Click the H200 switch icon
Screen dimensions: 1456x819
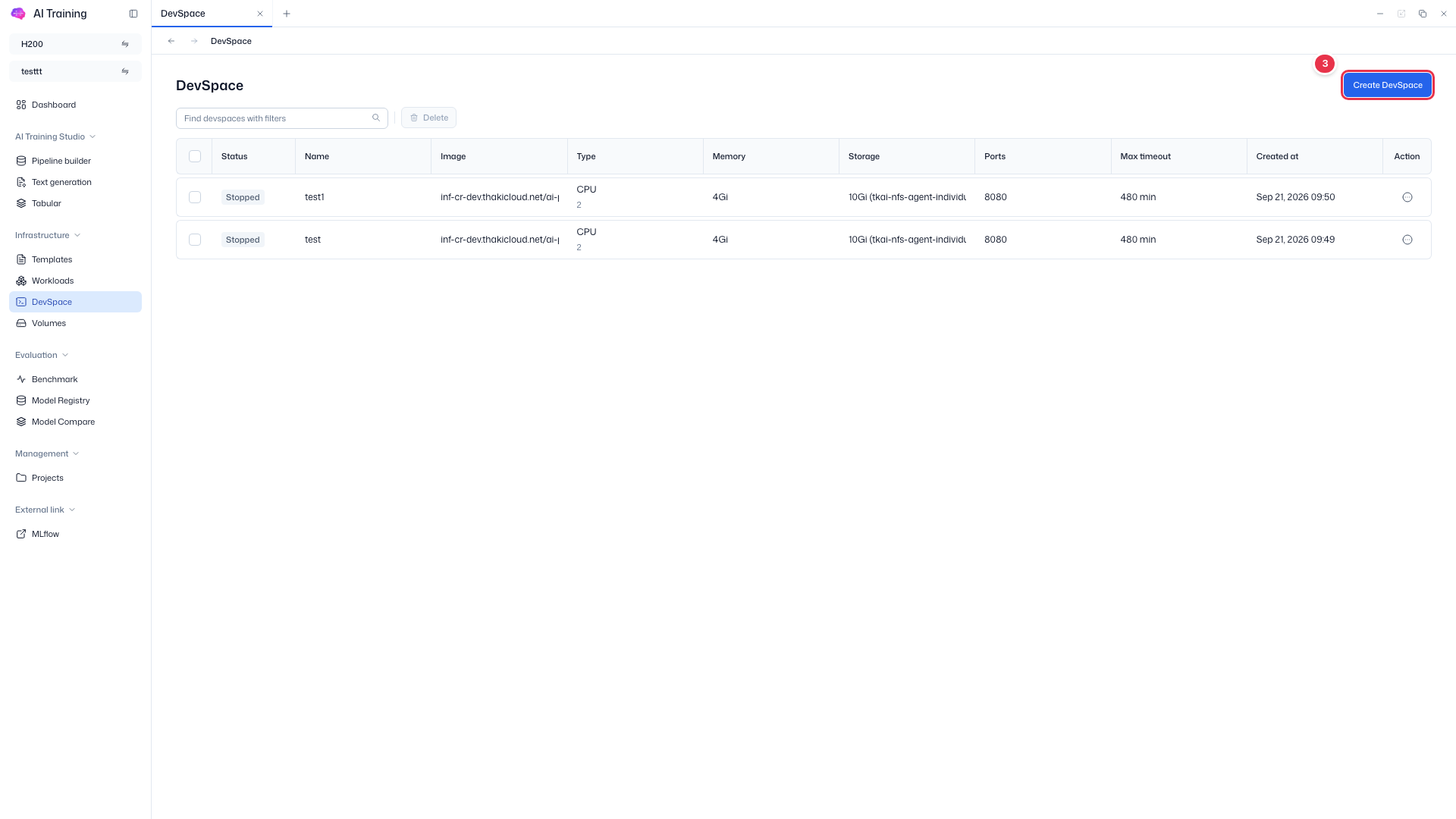pos(125,44)
